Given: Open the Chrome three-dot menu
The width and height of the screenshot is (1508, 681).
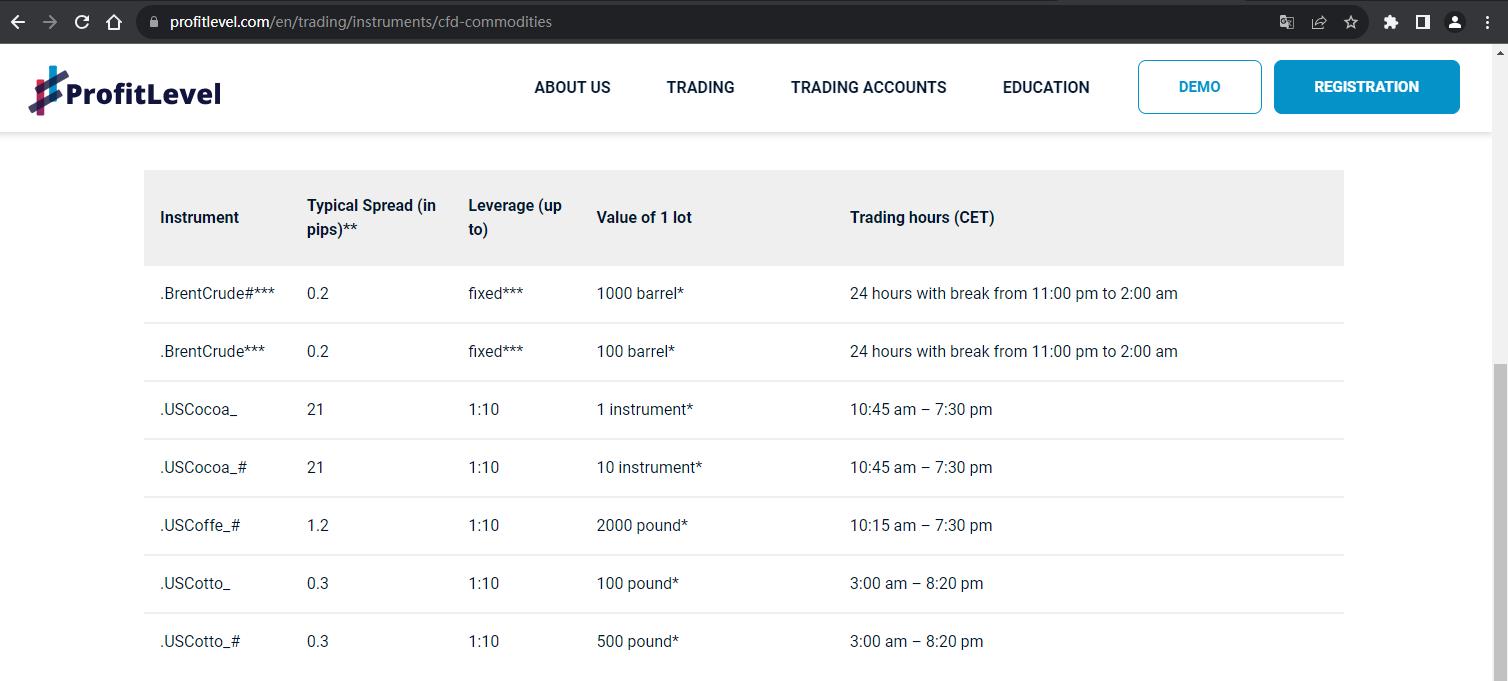Looking at the screenshot, I should [1487, 22].
